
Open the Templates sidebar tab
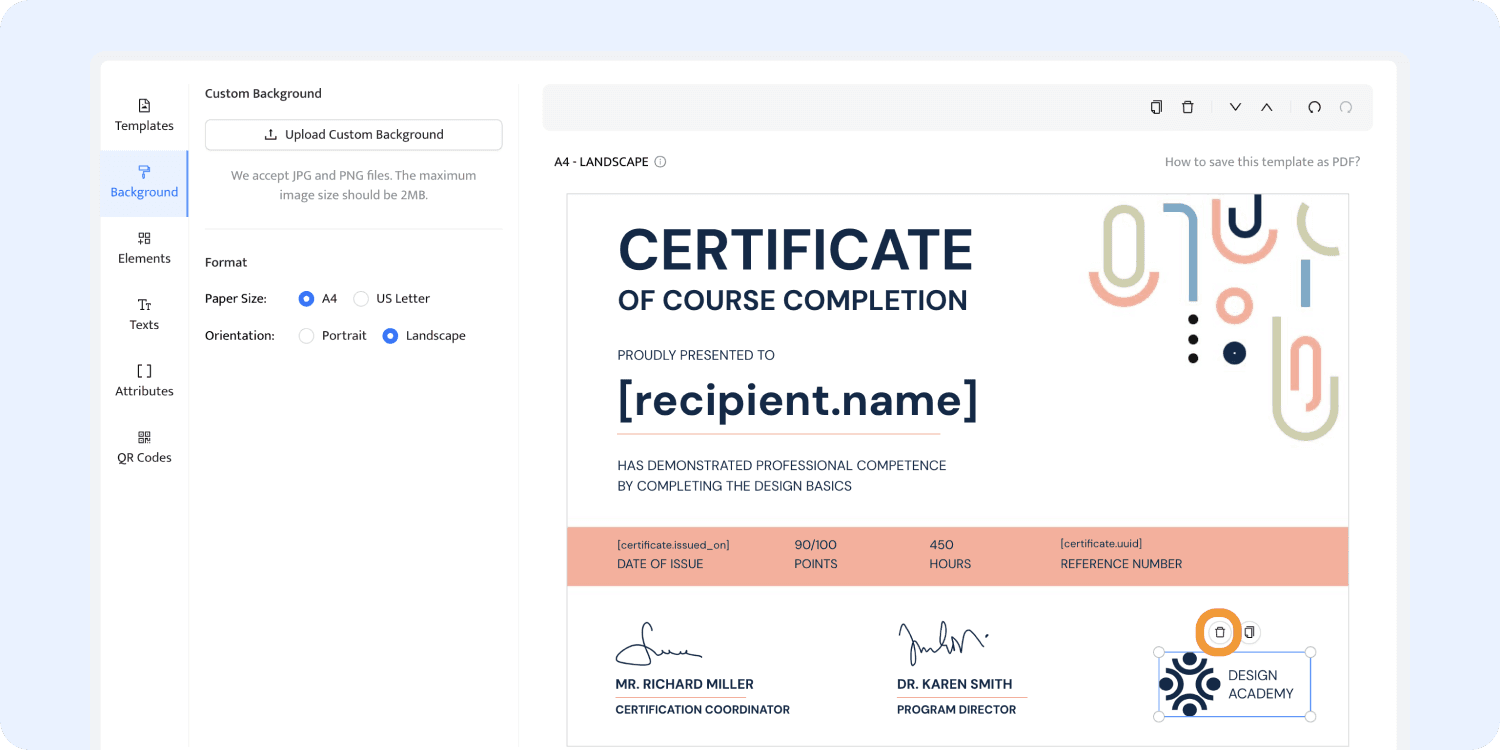(144, 115)
